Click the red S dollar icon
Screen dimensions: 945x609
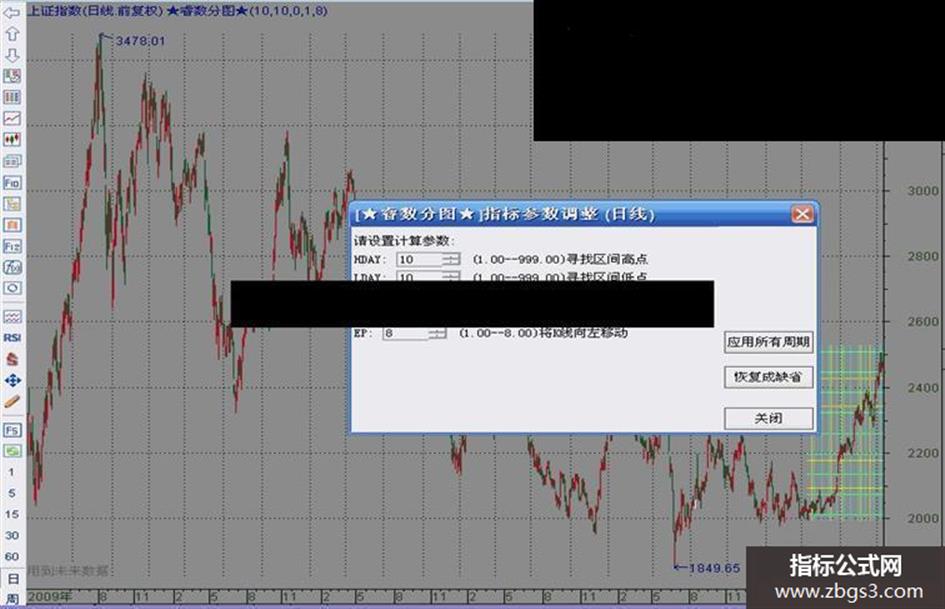11,359
